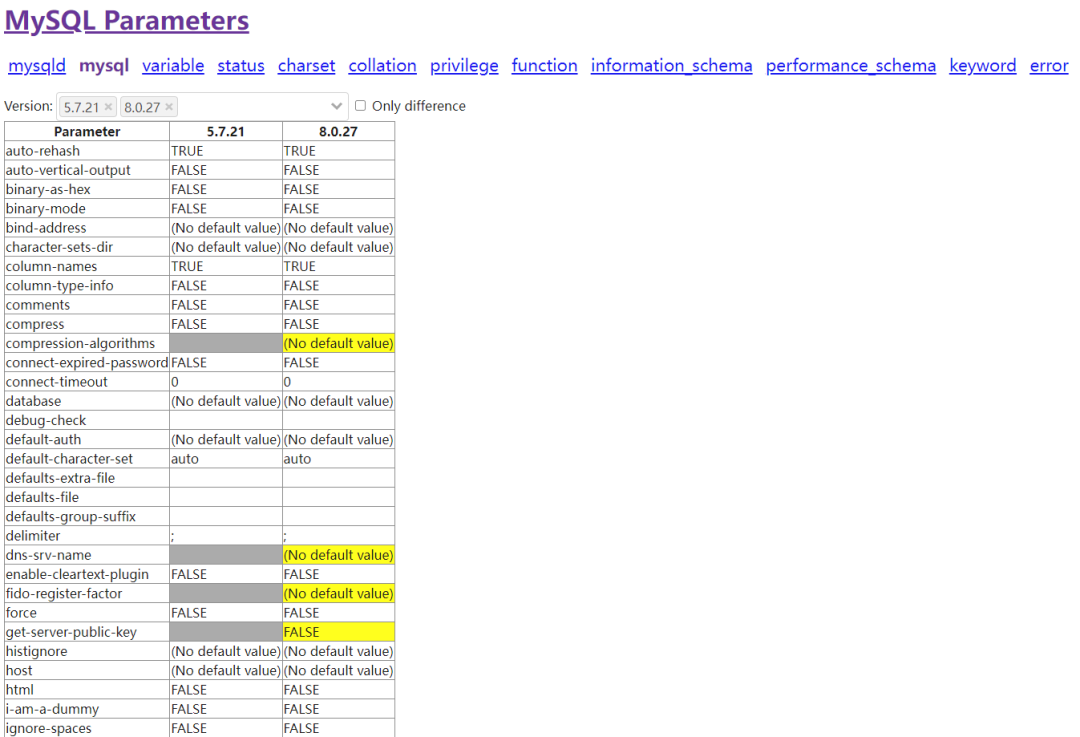The width and height of the screenshot is (1080, 737).
Task: Click the 5.7.21 column header
Action: click(226, 132)
